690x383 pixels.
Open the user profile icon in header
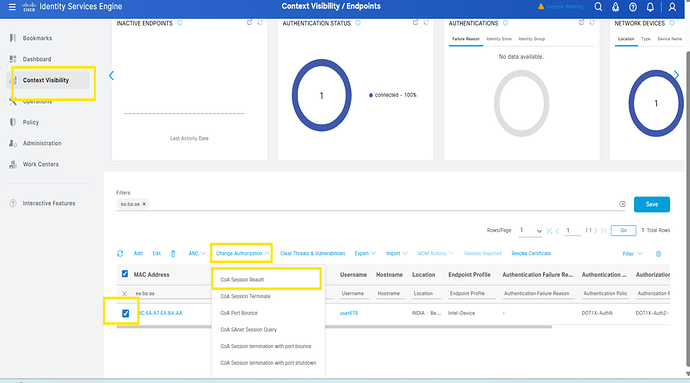tap(672, 7)
